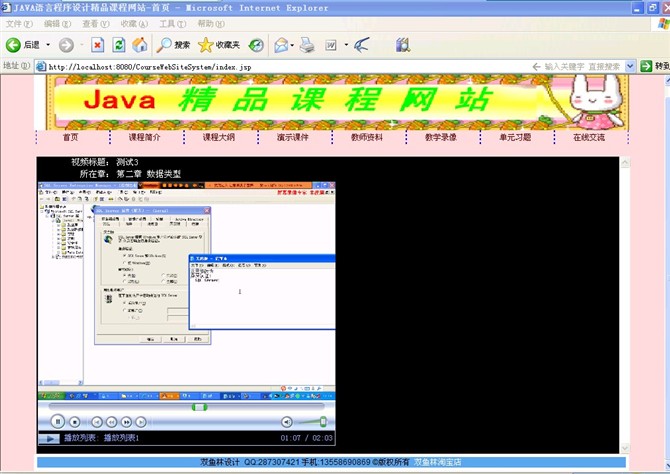Expand the search box dropdown arrow

tap(630, 66)
